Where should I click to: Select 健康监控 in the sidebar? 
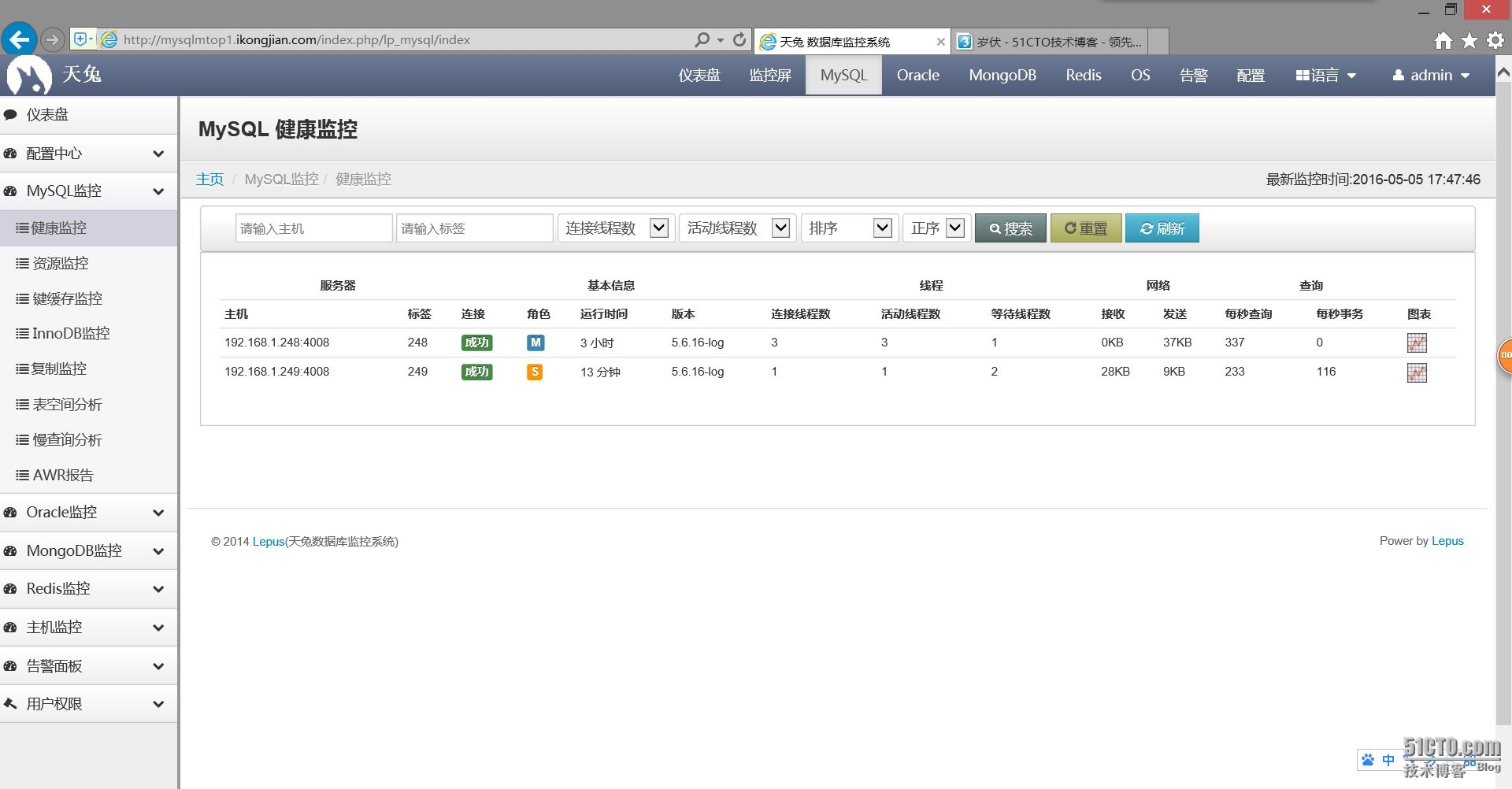88,228
